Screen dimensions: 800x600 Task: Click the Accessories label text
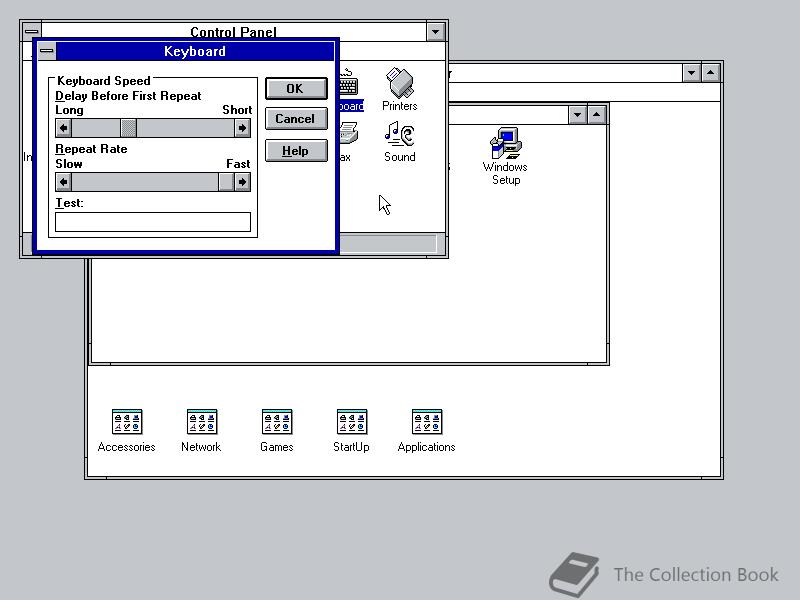tap(127, 447)
